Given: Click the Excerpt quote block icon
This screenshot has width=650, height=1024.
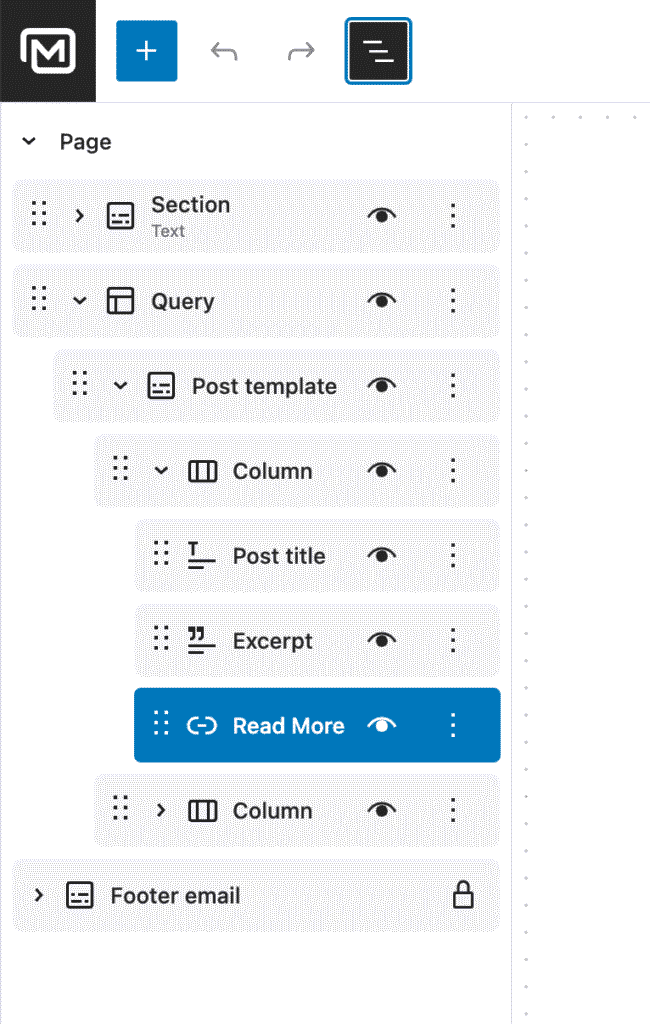Looking at the screenshot, I should (202, 641).
